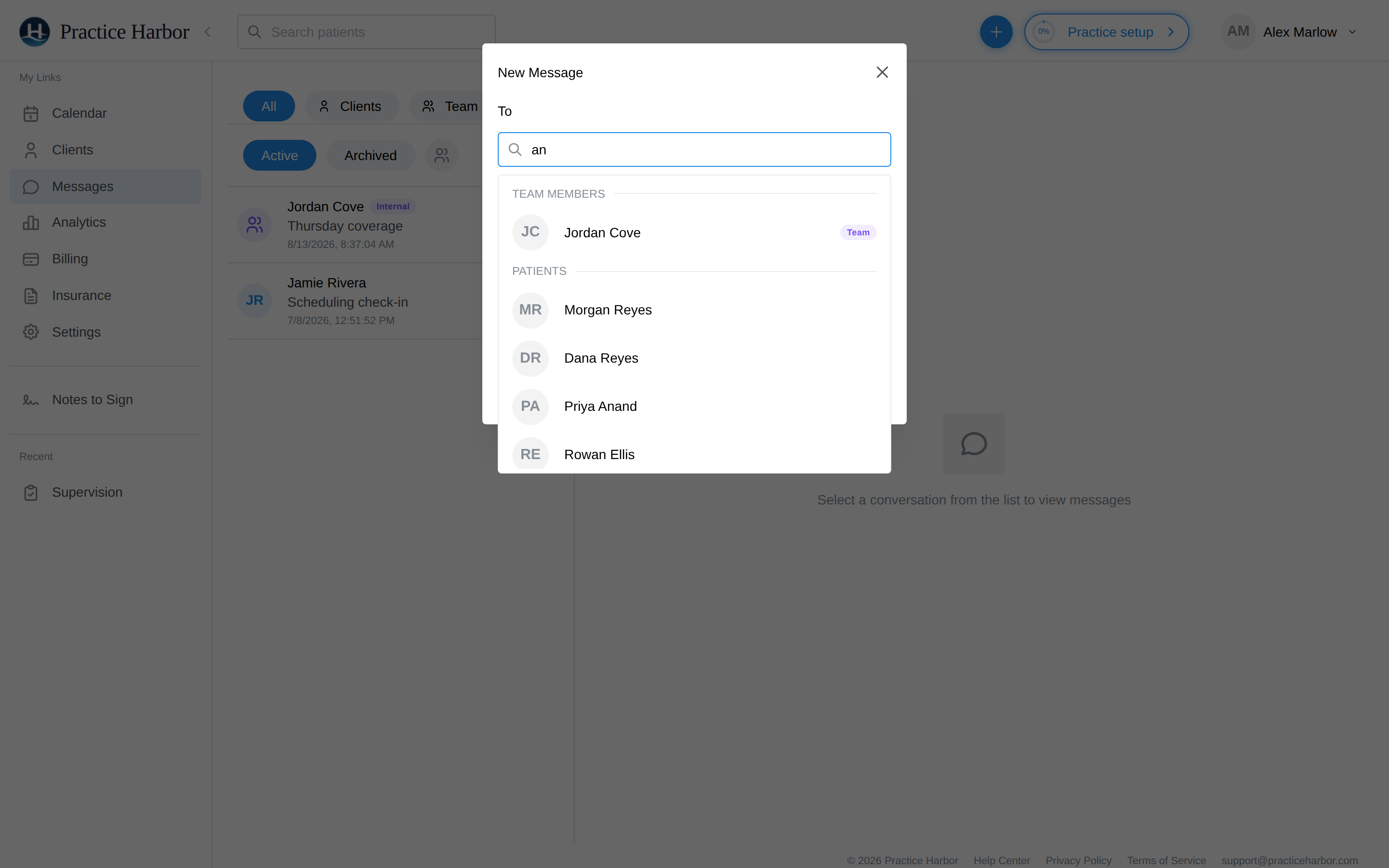
Task: Click the Jordan Cove team conversation avatar icon
Action: (254, 225)
